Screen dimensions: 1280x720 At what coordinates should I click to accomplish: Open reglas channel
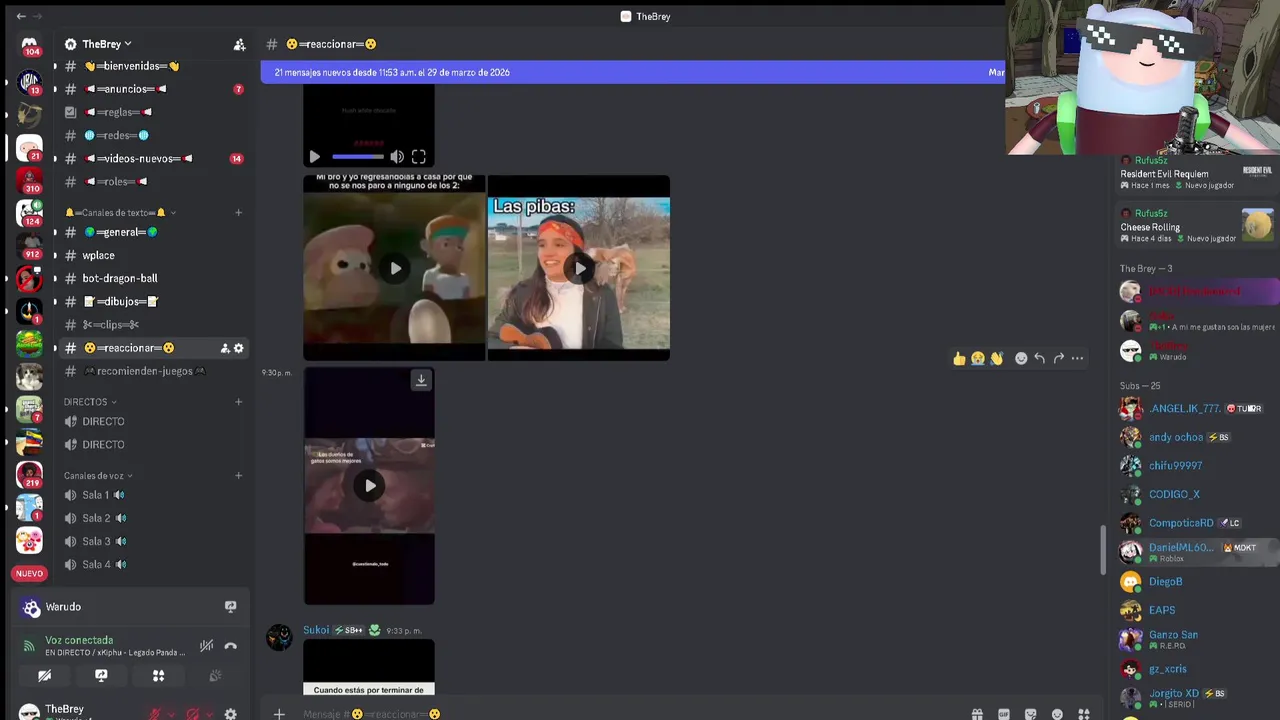[x=150, y=112]
